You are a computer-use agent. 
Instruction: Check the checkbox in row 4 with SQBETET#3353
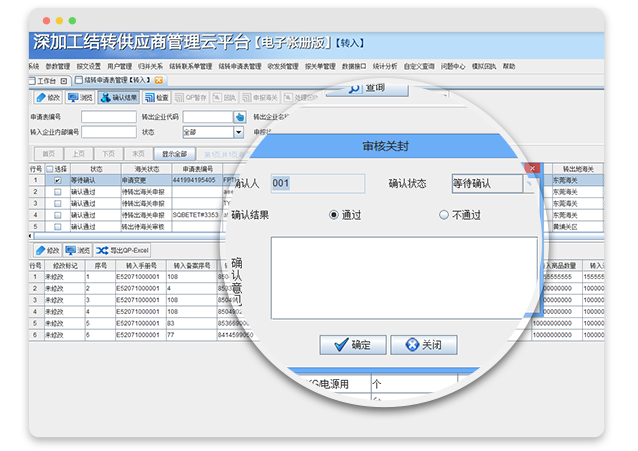pyautogui.click(x=58, y=215)
